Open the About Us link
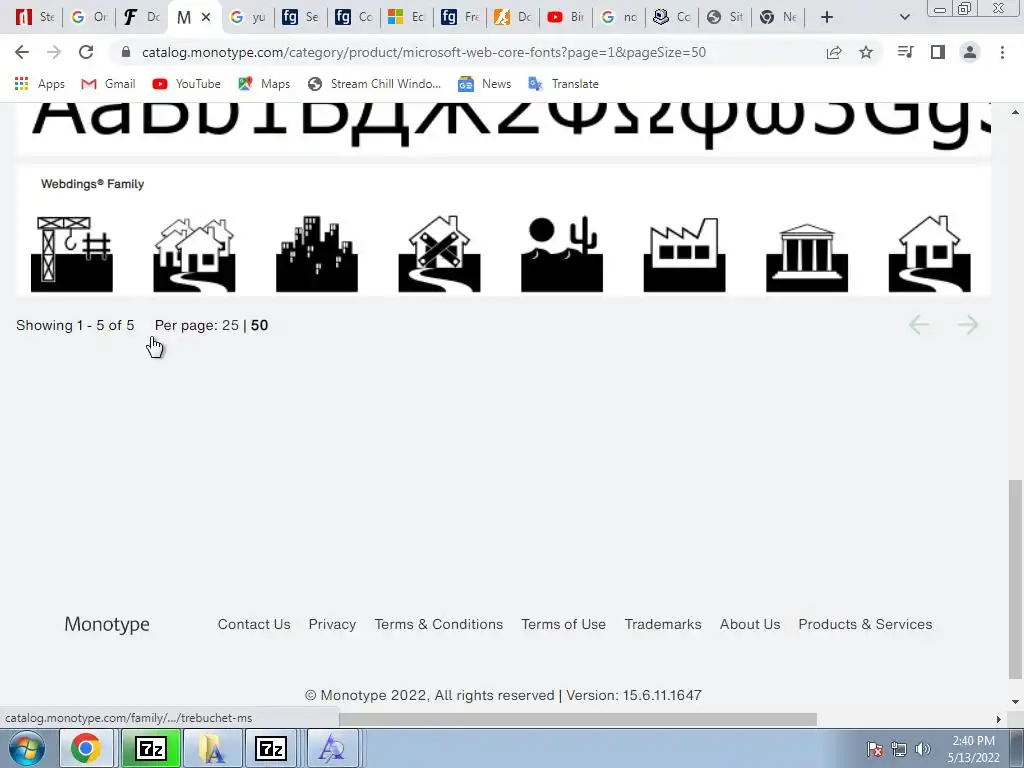1024x768 pixels. point(750,624)
